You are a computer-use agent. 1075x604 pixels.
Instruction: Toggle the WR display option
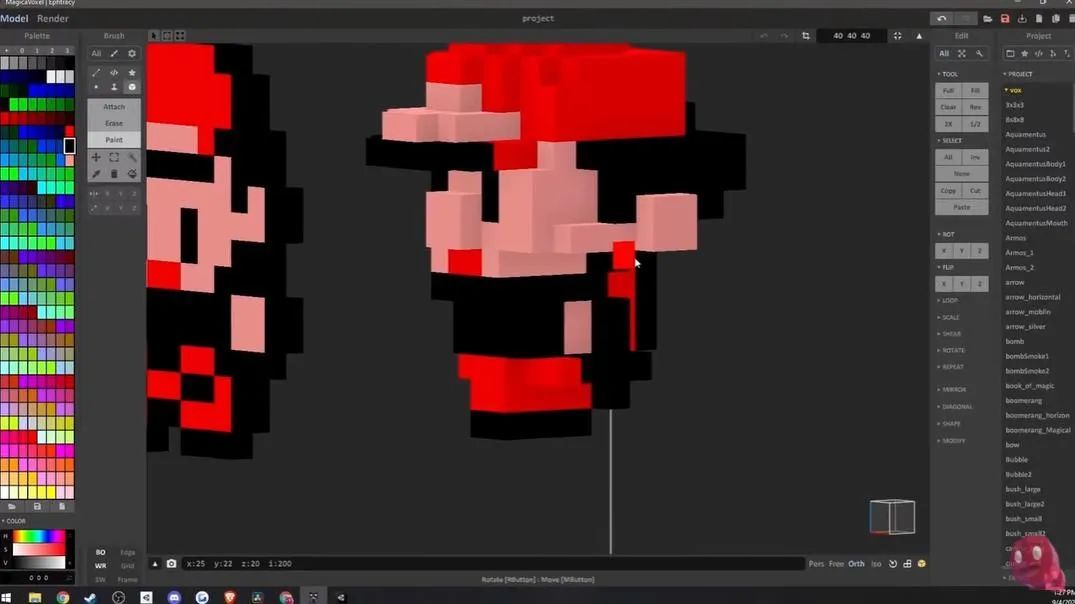click(x=100, y=566)
